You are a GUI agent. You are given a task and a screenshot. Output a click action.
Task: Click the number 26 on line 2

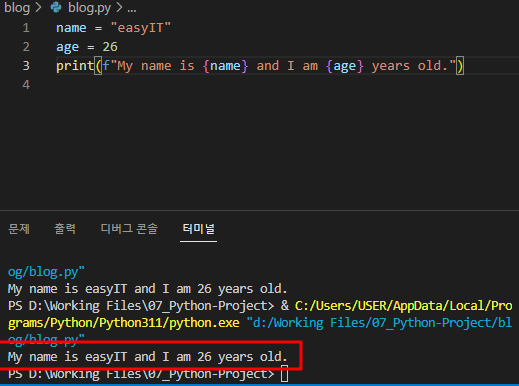point(110,47)
